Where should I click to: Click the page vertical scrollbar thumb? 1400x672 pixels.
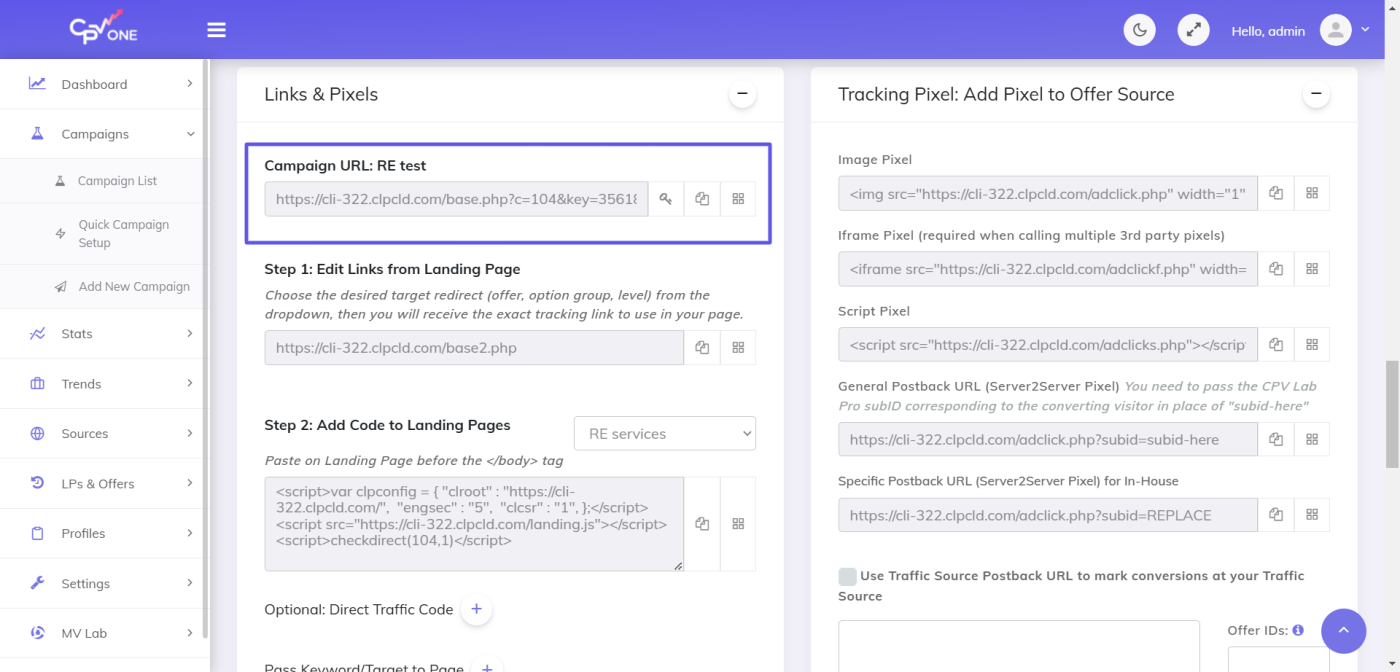coord(1391,414)
